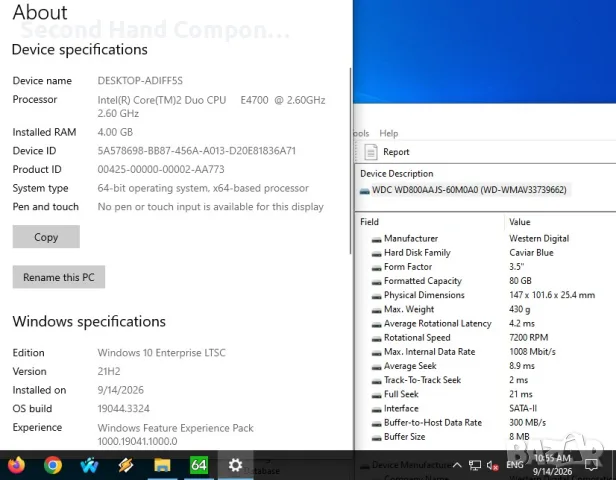Image resolution: width=616 pixels, height=480 pixels.
Task: Click the '430 g' weight value
Action: click(x=519, y=309)
